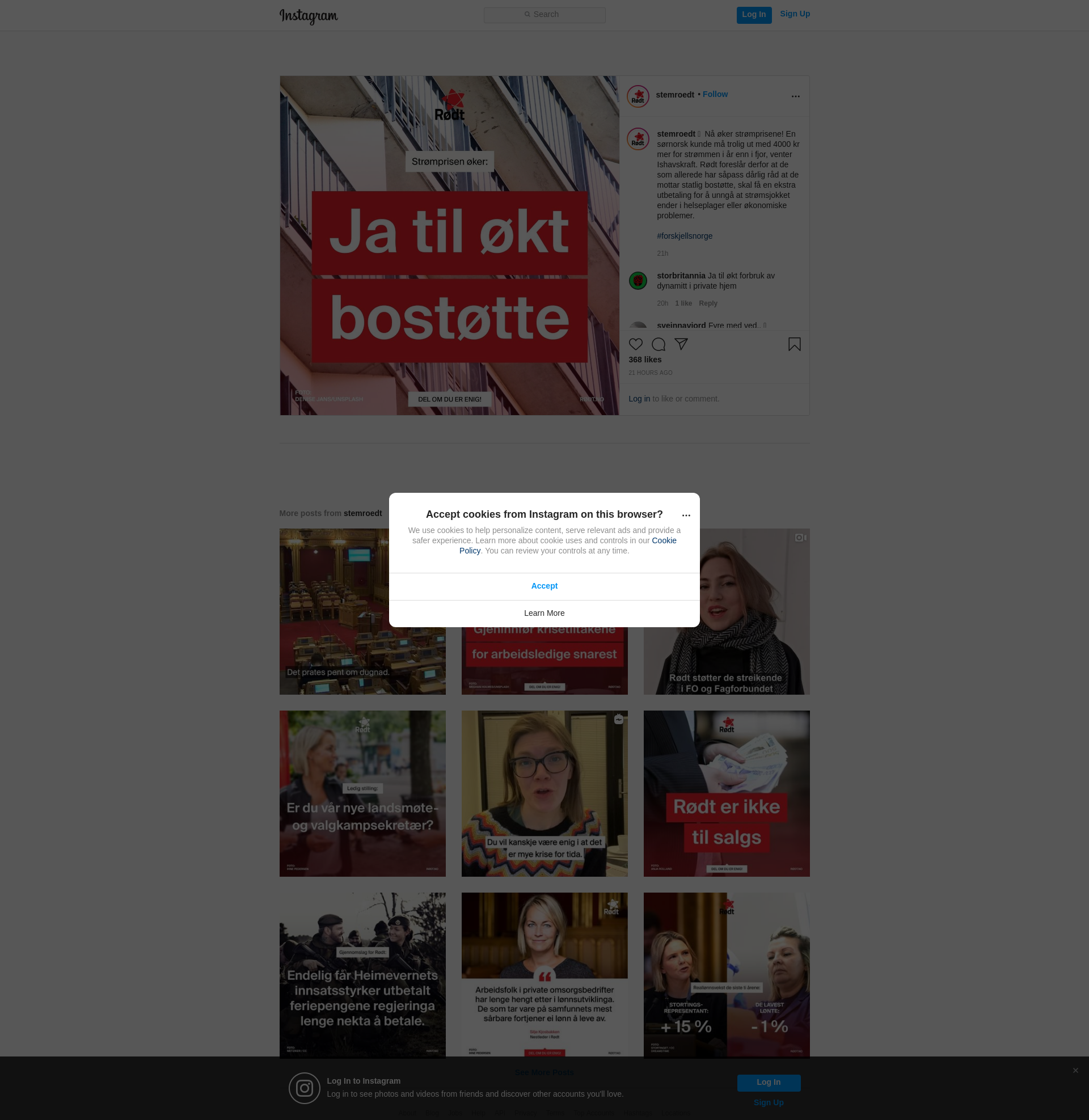
Task: Open post options three-dot menu
Action: tap(795, 96)
